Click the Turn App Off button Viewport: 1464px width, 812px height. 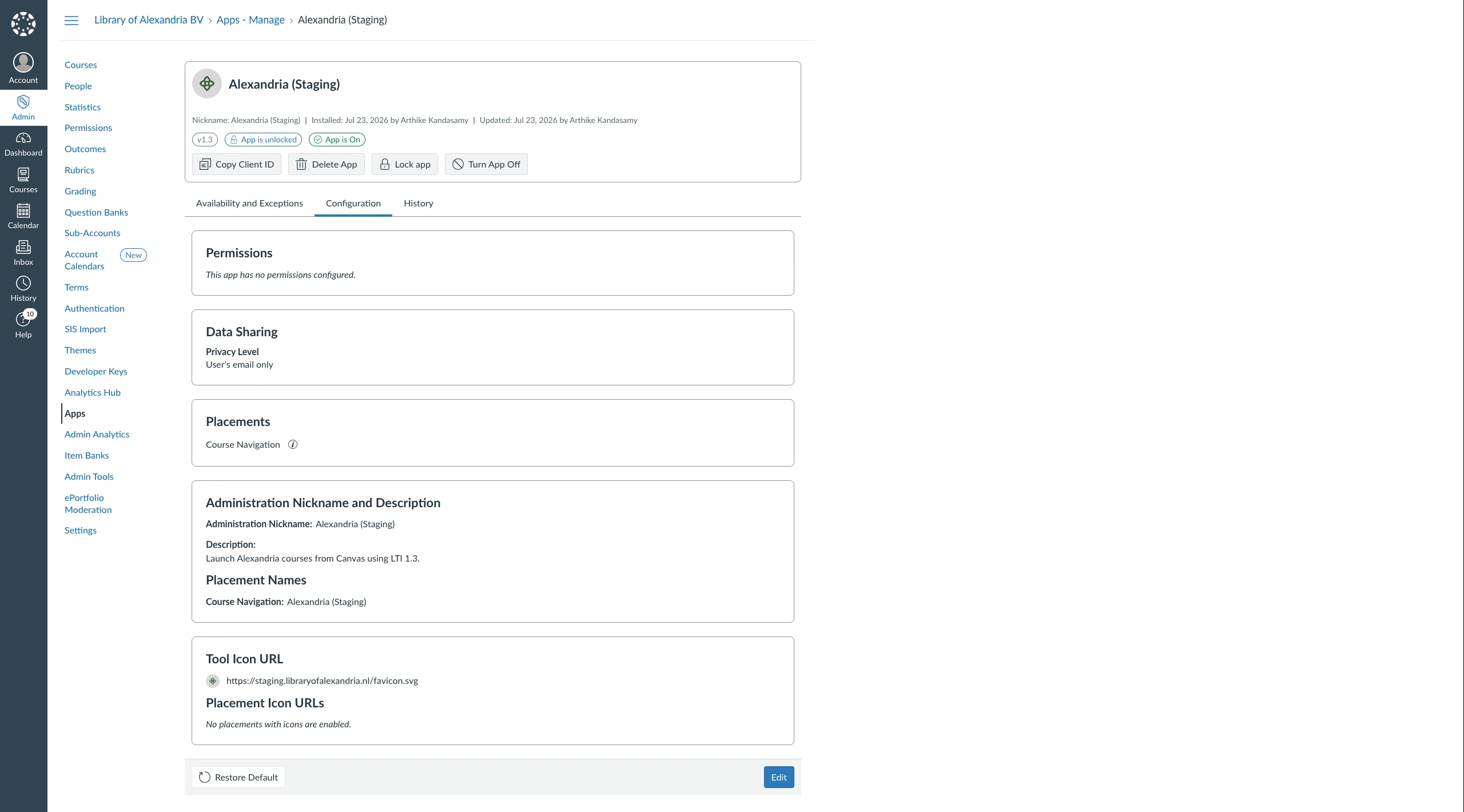click(x=486, y=164)
